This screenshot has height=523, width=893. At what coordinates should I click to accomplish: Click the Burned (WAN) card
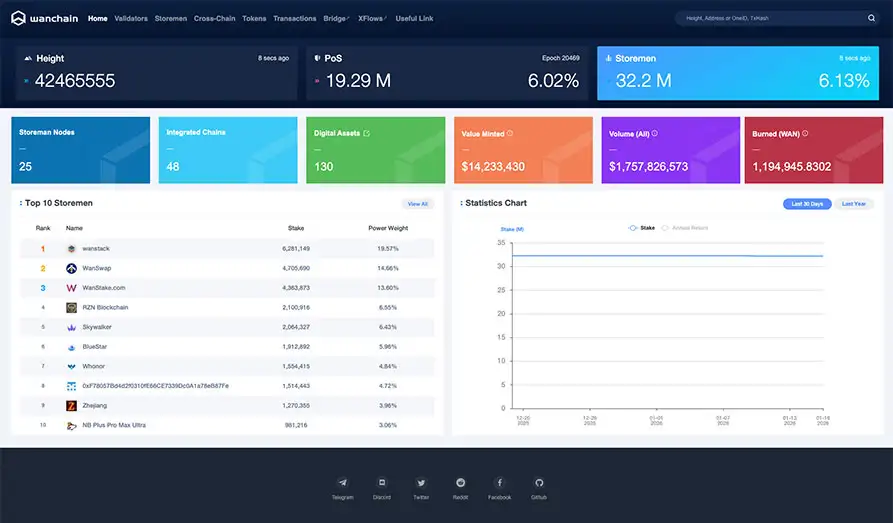[814, 150]
